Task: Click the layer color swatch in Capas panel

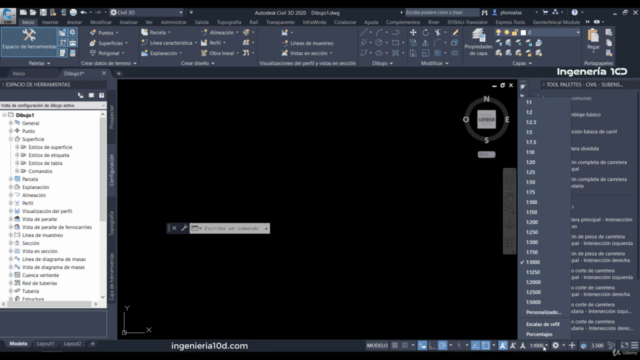Action: click(x=523, y=32)
